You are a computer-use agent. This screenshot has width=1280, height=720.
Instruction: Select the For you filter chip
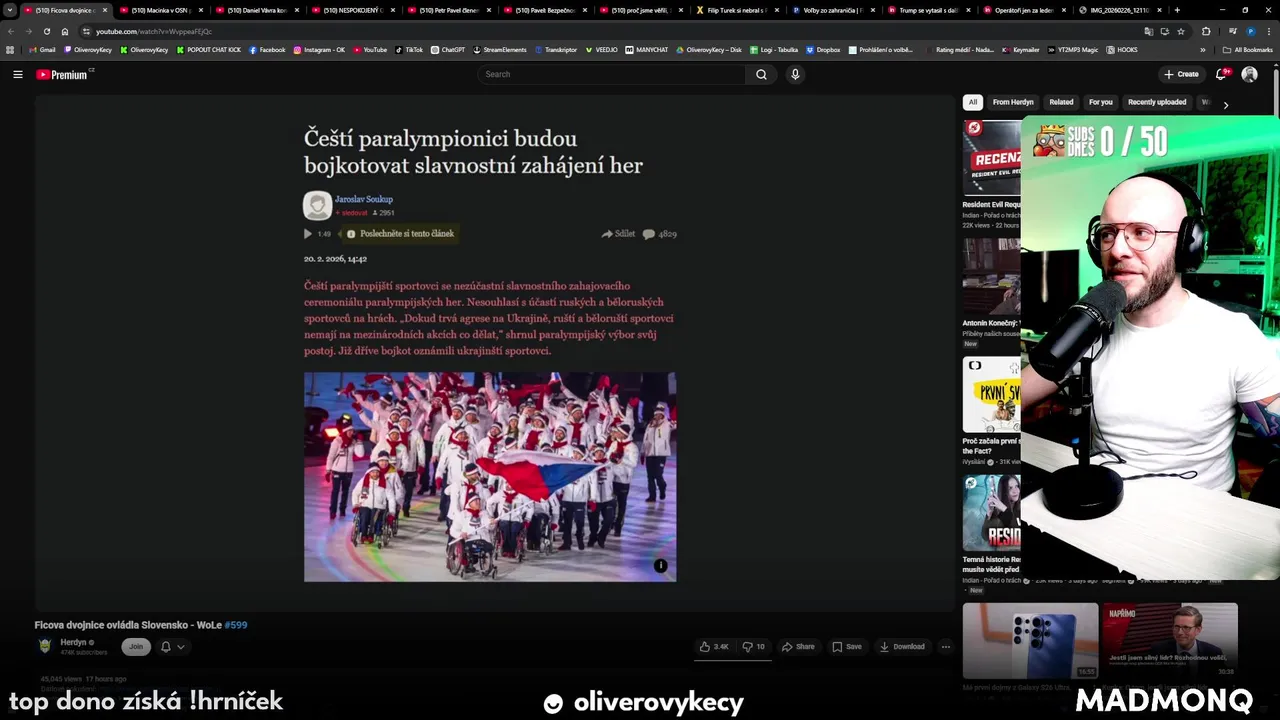point(1100,102)
